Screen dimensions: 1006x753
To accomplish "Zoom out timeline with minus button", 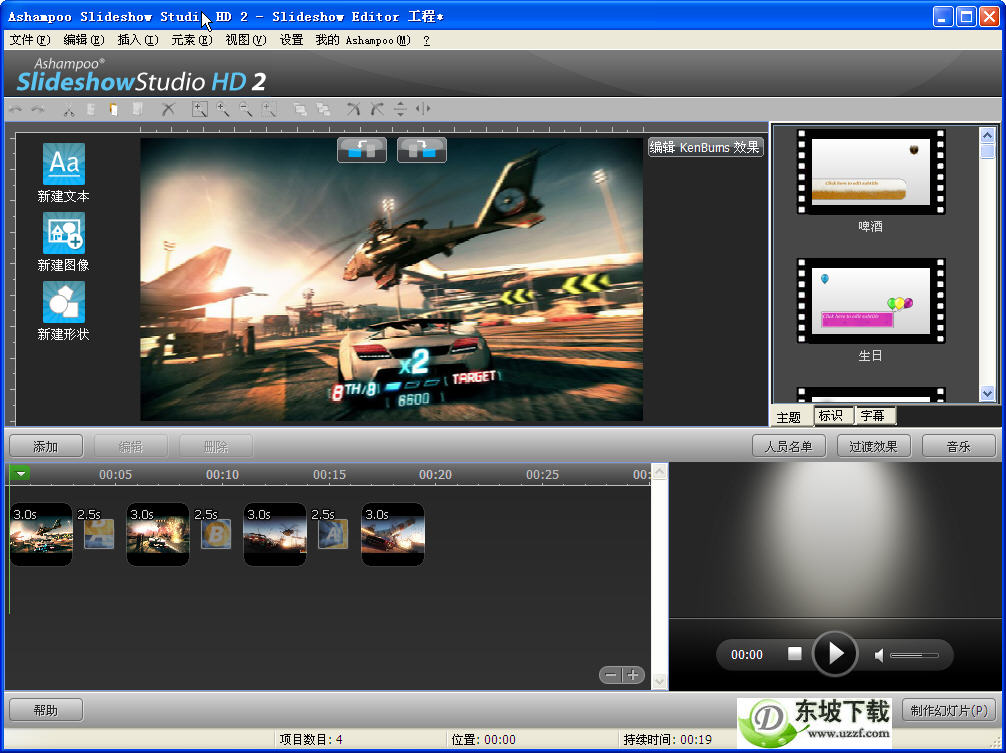I will (610, 675).
